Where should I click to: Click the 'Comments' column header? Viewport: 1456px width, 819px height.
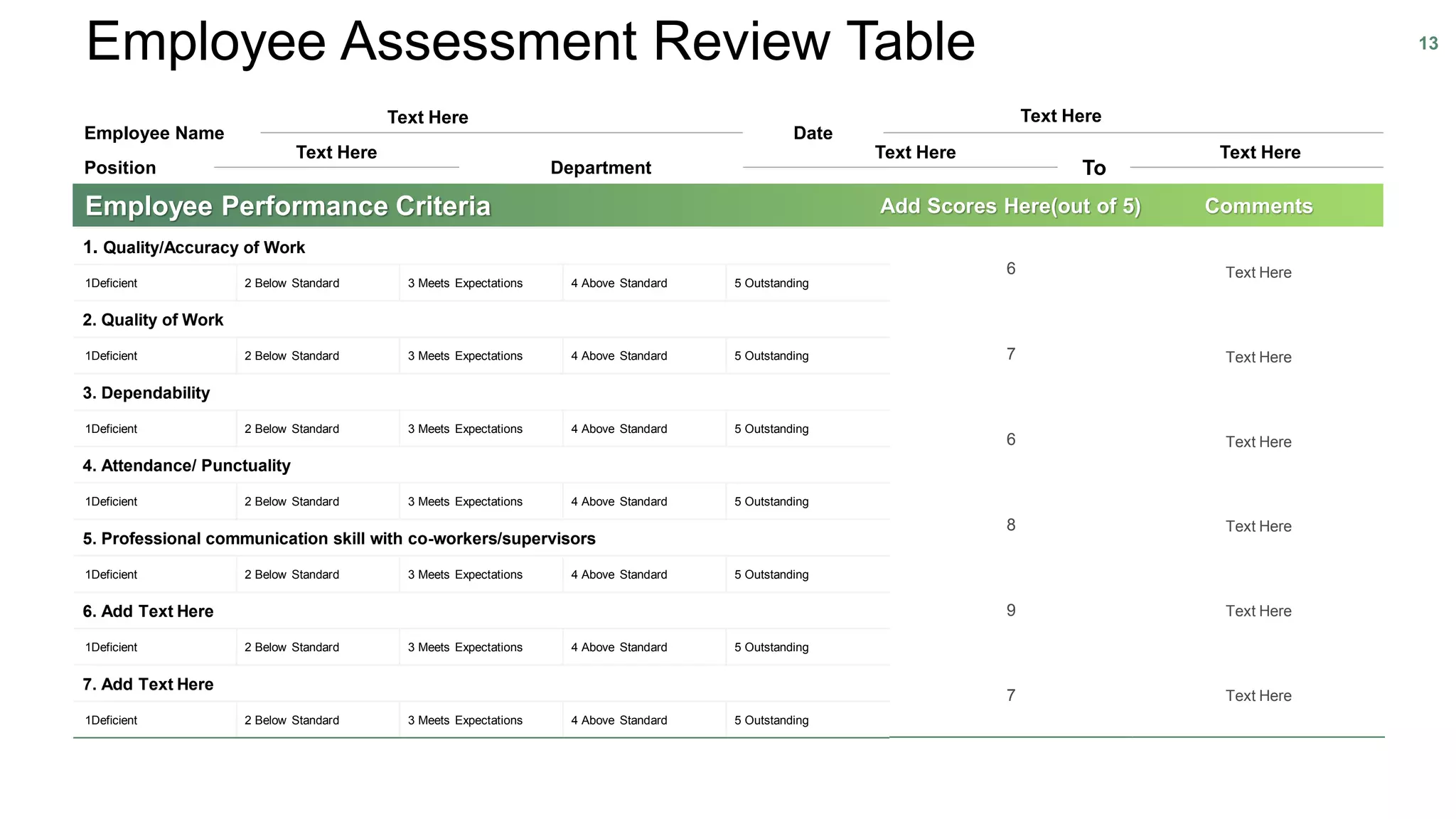pyautogui.click(x=1258, y=206)
